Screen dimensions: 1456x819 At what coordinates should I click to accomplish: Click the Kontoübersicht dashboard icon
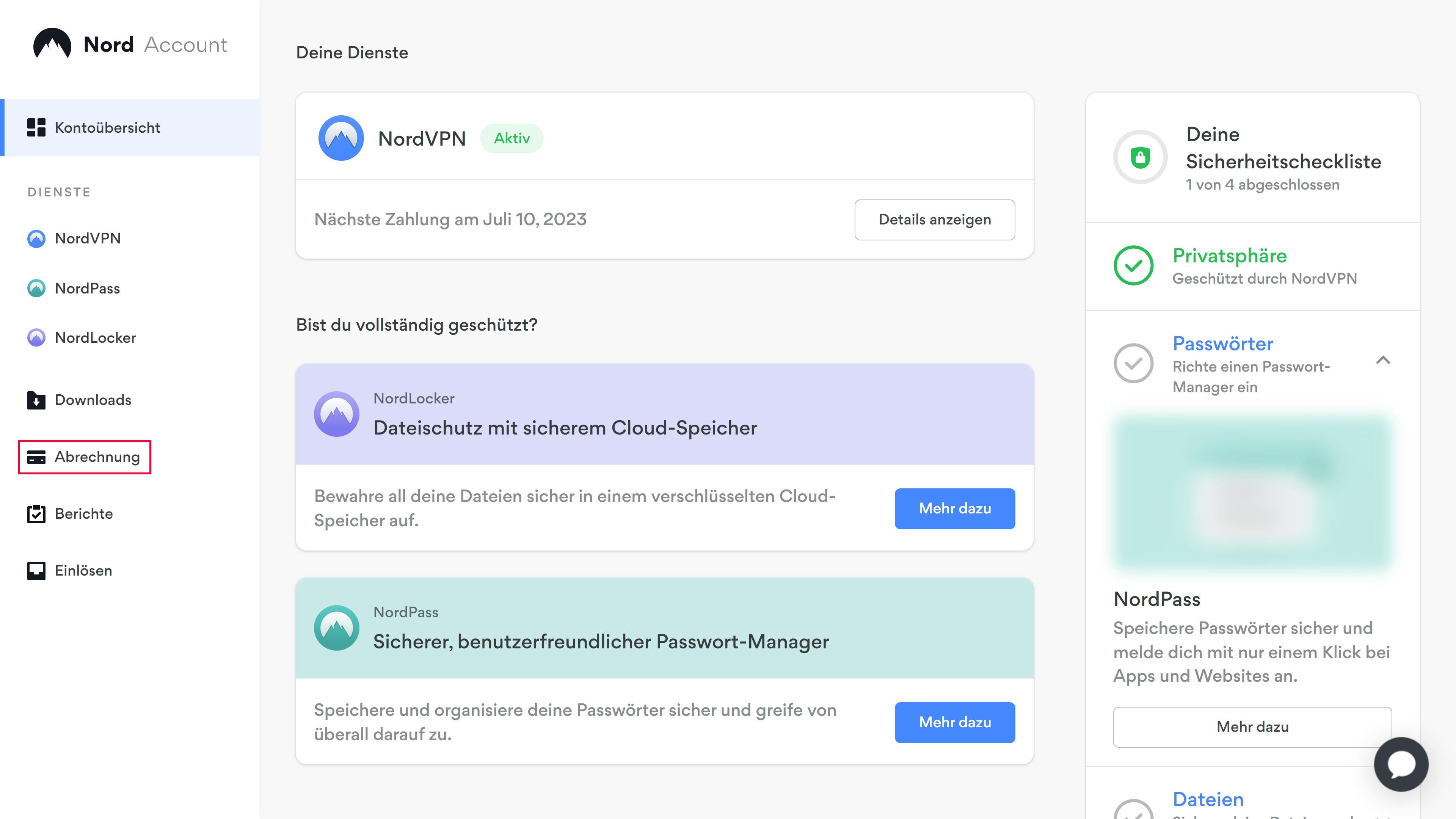(36, 128)
